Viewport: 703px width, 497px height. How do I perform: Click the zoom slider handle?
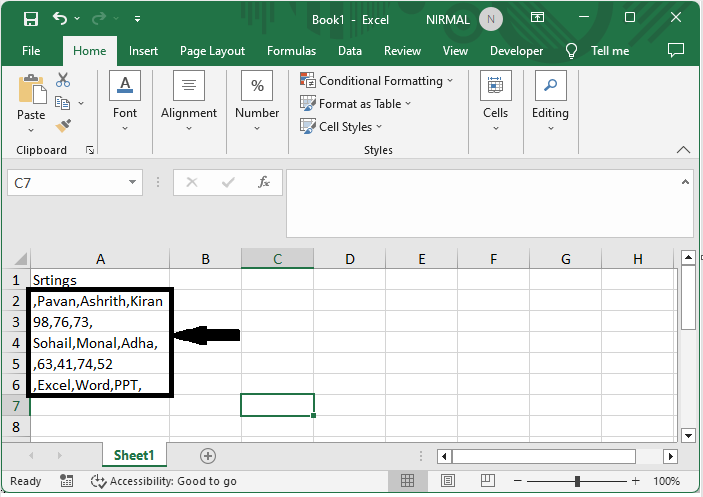(577, 481)
